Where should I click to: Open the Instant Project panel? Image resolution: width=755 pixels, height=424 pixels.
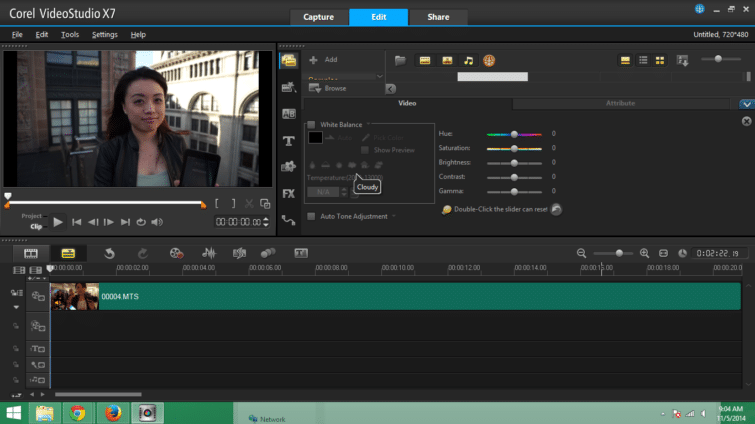coord(289,87)
